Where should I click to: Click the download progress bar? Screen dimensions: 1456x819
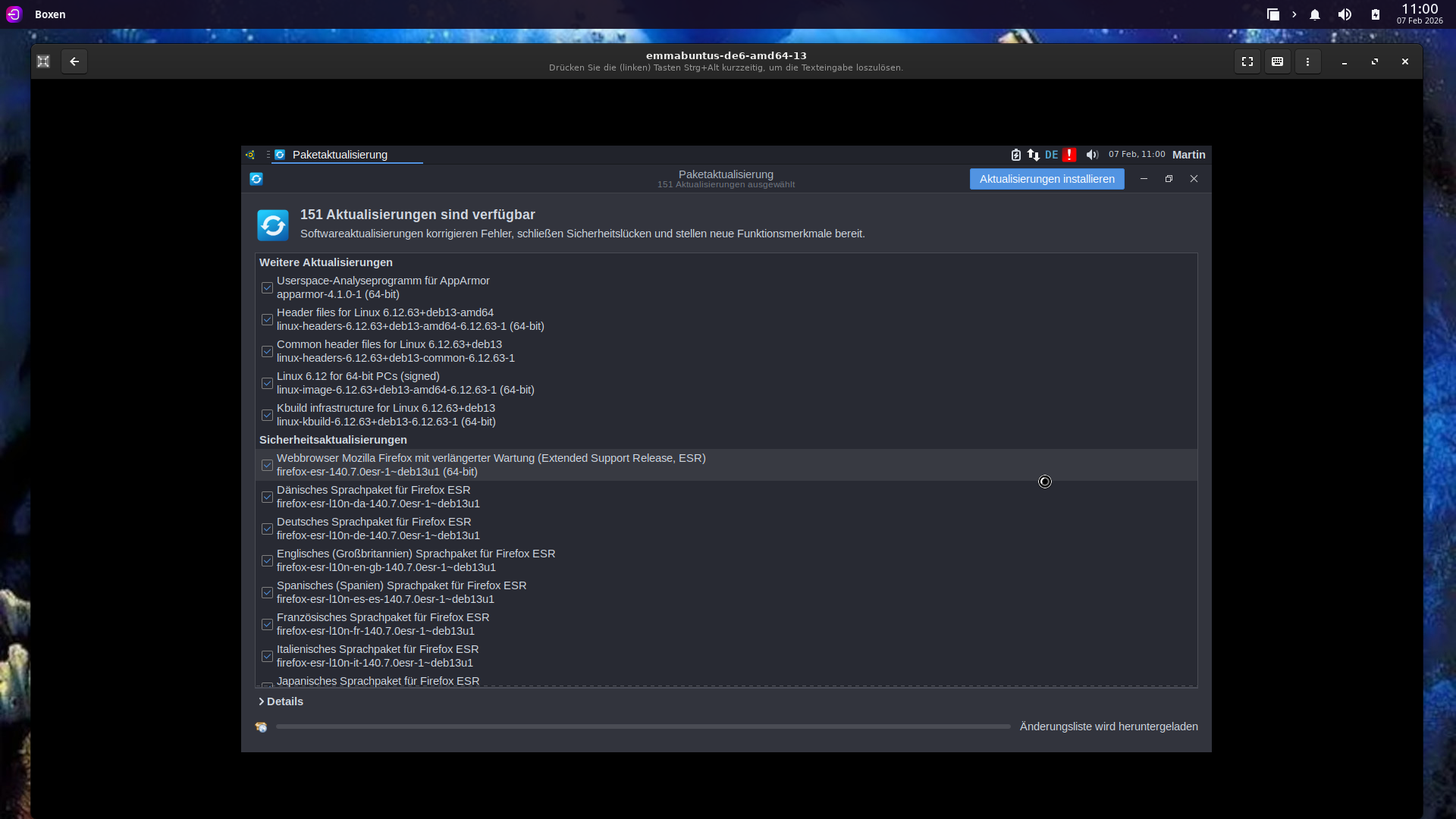(x=642, y=726)
